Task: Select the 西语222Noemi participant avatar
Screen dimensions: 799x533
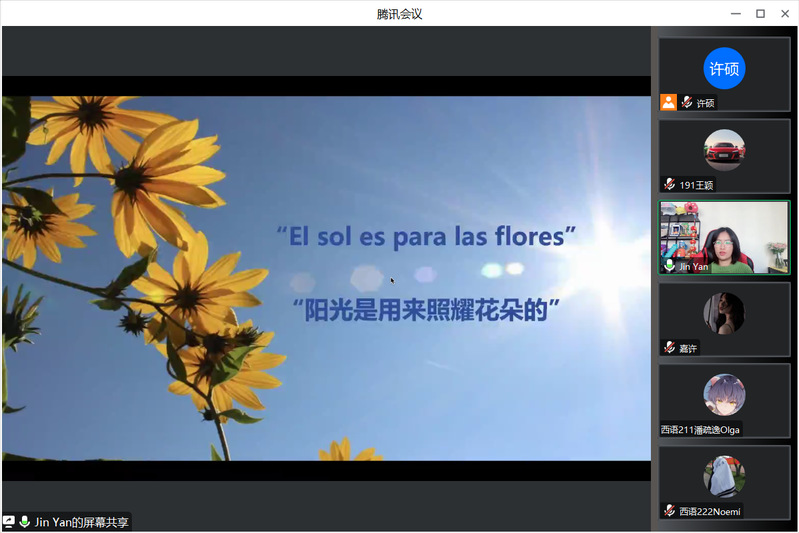Action: pos(724,477)
